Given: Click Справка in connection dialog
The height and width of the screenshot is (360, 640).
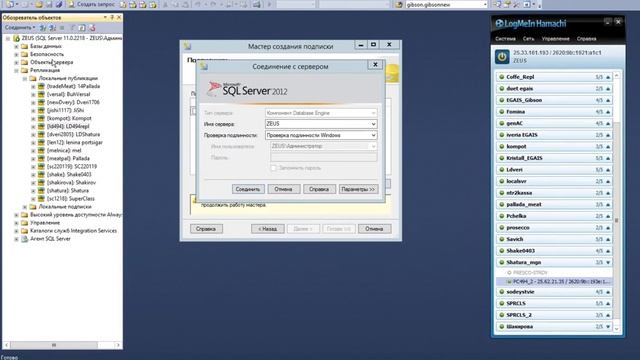Looking at the screenshot, I should [x=319, y=189].
